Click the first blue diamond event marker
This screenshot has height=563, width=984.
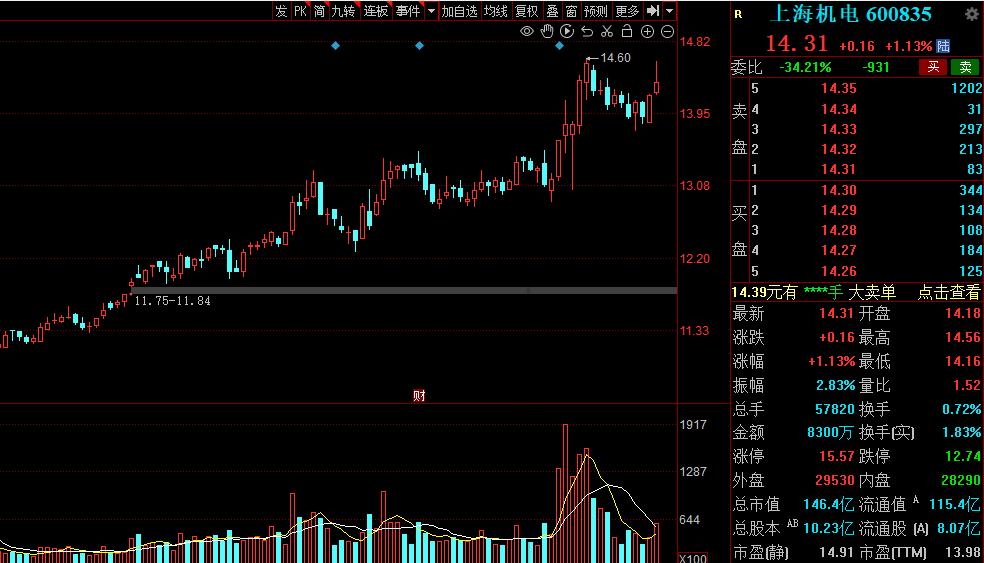pyautogui.click(x=335, y=45)
